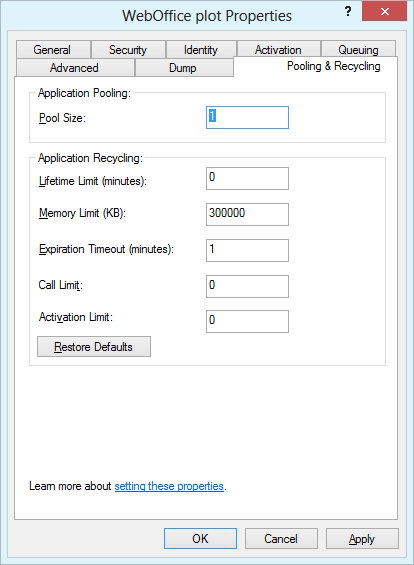The image size is (414, 565).
Task: Click the question mark help icon
Action: tap(348, 12)
